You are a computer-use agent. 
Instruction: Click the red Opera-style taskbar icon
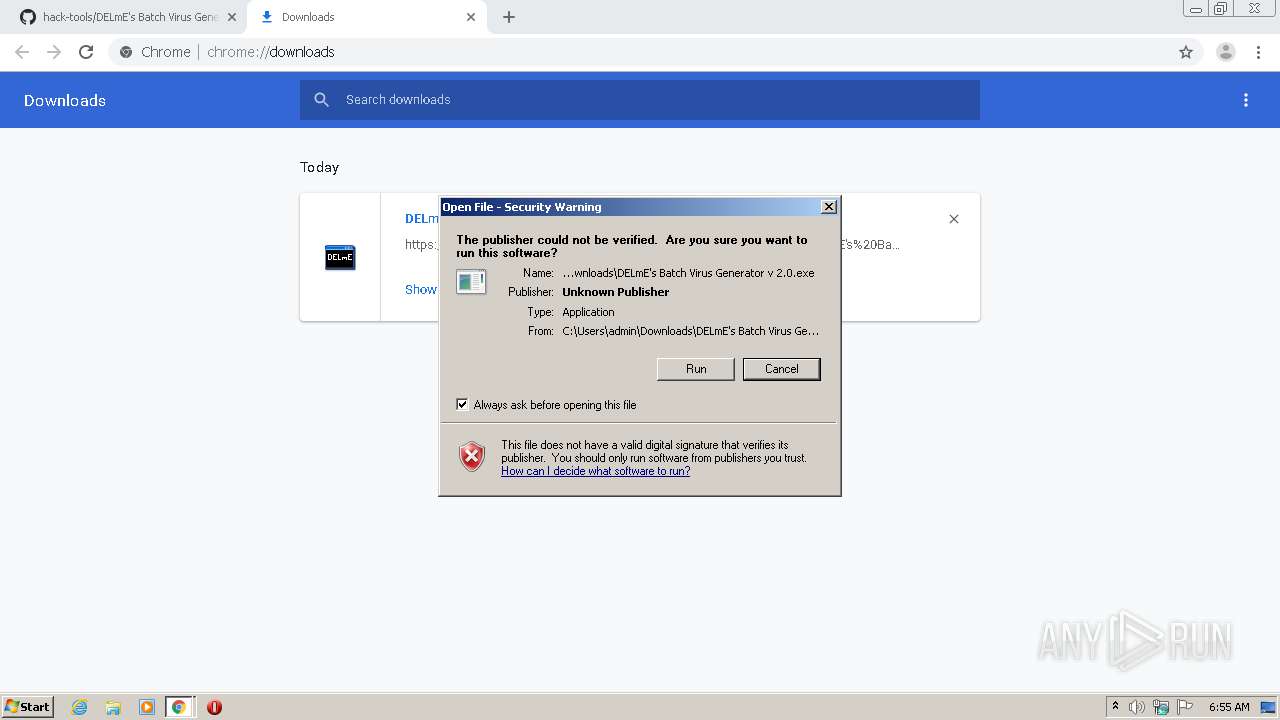click(x=214, y=707)
